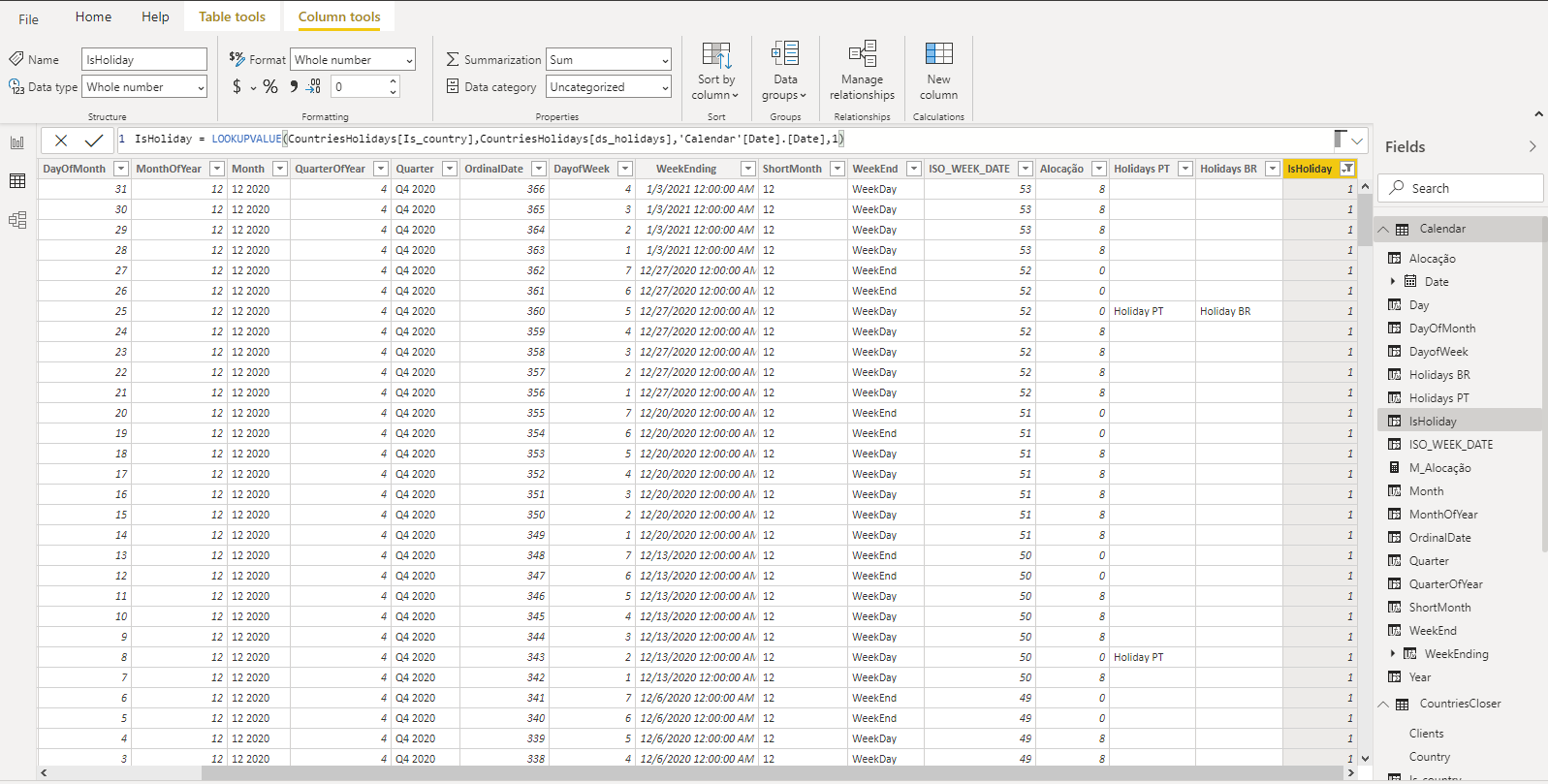
Task: Expand the formula bar chevron
Action: pyautogui.click(x=1357, y=141)
